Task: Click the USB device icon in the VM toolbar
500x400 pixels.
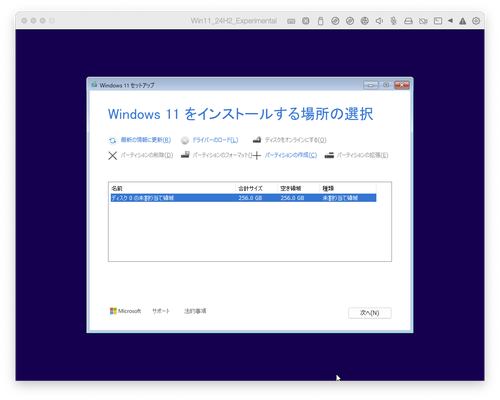Action: coord(320,21)
